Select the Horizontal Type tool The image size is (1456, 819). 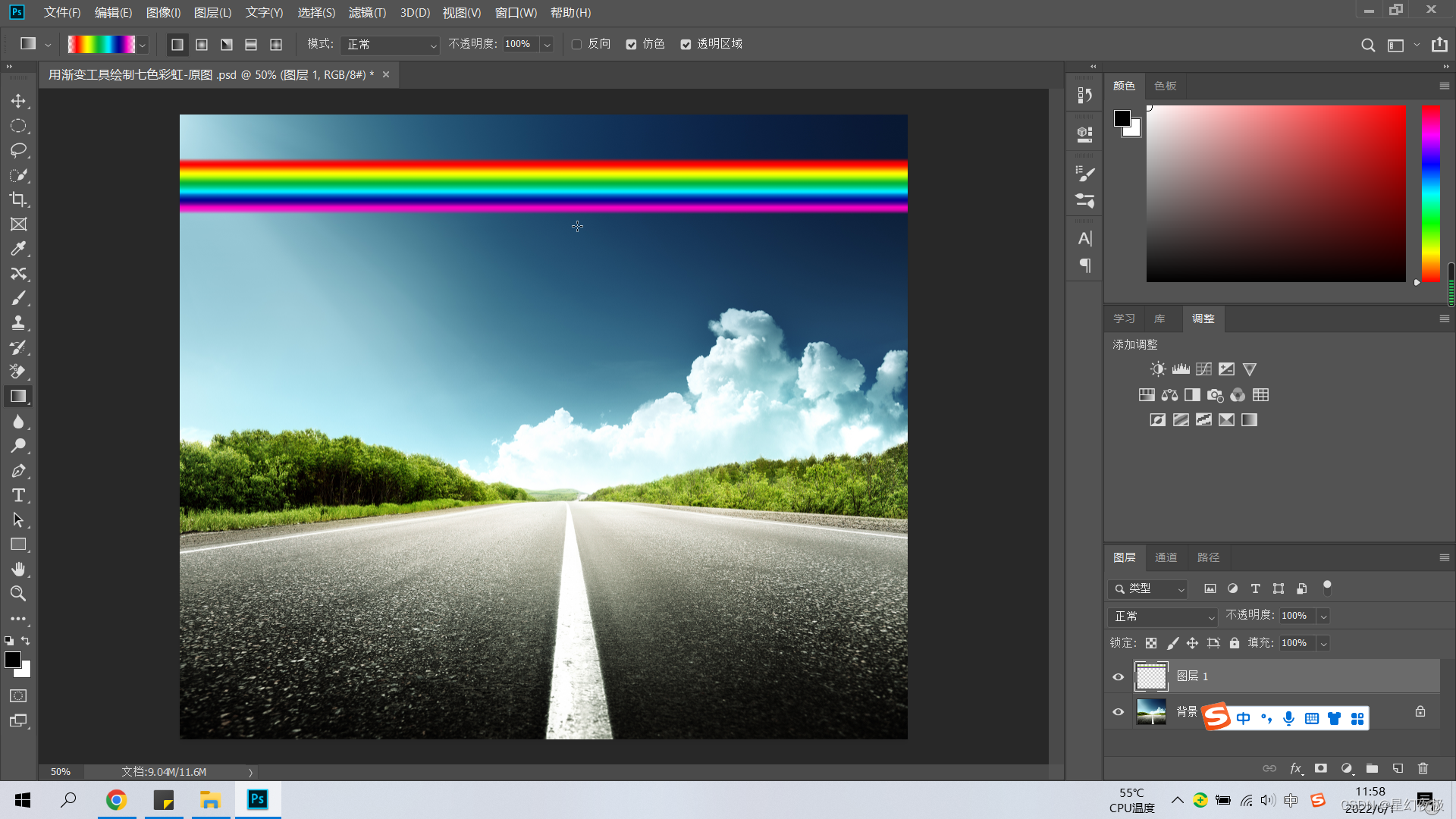coord(18,495)
